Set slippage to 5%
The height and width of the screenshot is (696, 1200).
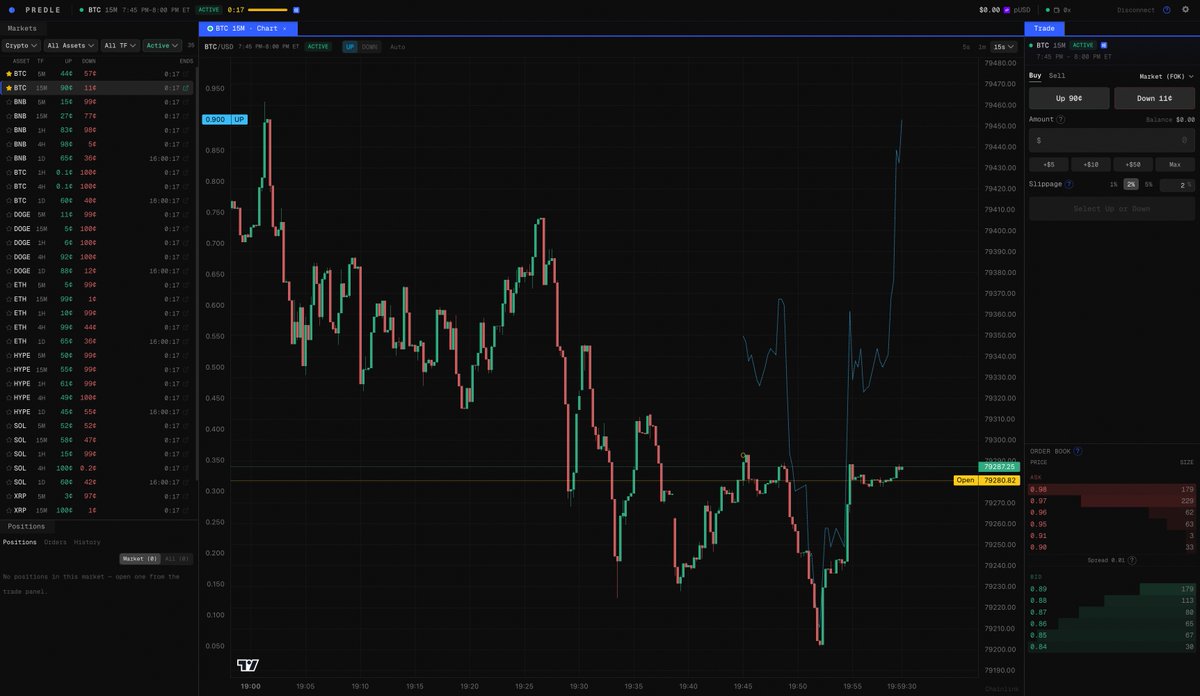coord(1148,184)
